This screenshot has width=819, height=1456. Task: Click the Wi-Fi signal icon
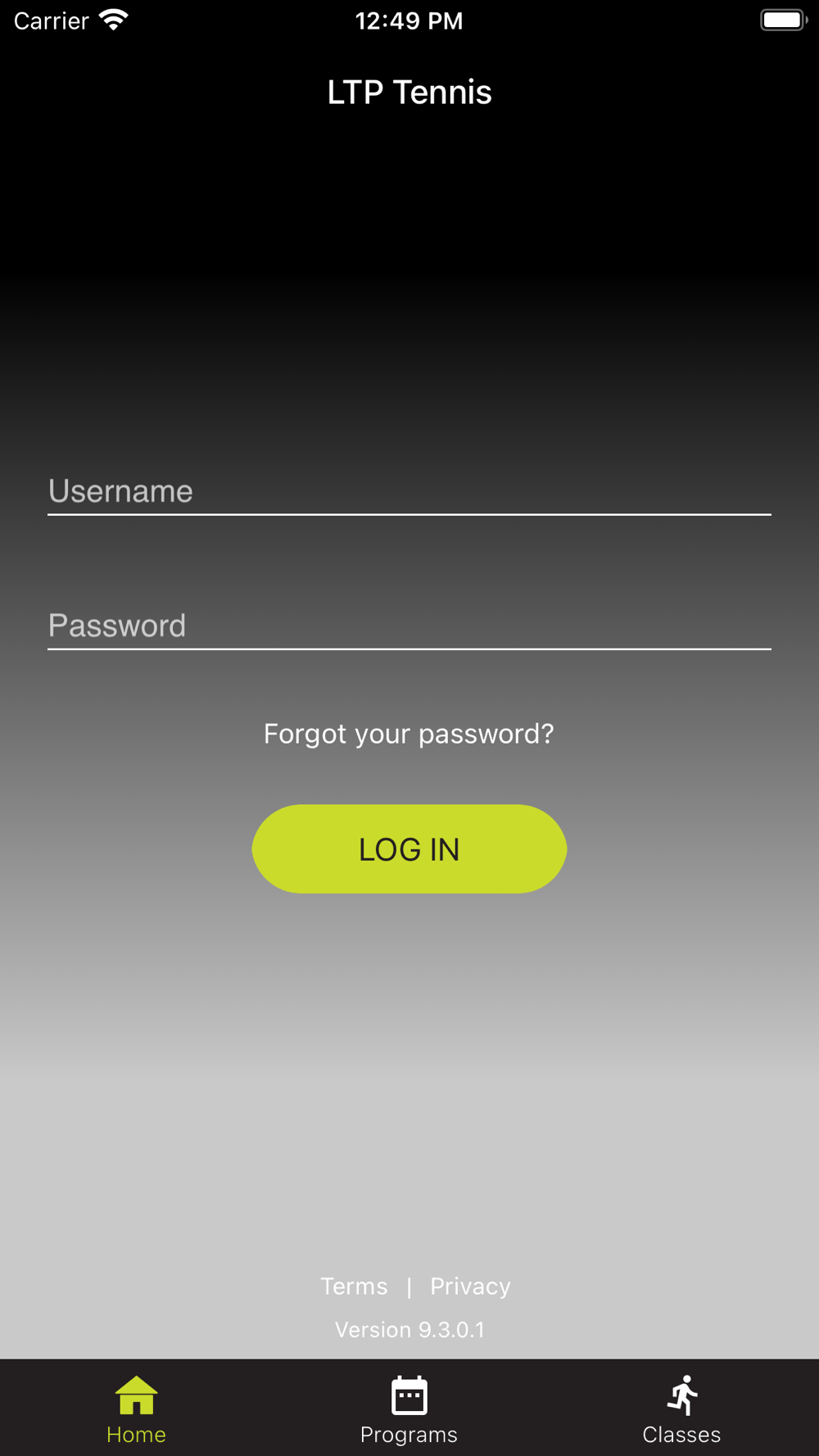click(114, 20)
